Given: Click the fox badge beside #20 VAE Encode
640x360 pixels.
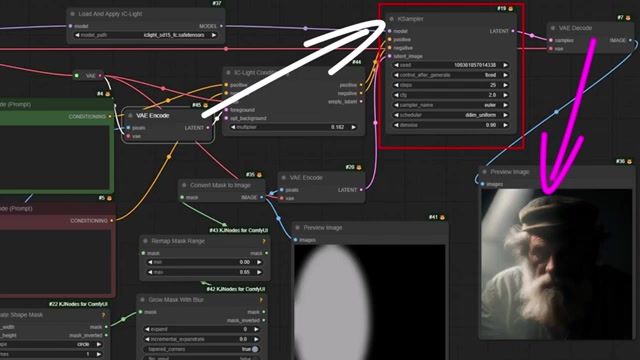Looking at the screenshot, I should coord(359,167).
